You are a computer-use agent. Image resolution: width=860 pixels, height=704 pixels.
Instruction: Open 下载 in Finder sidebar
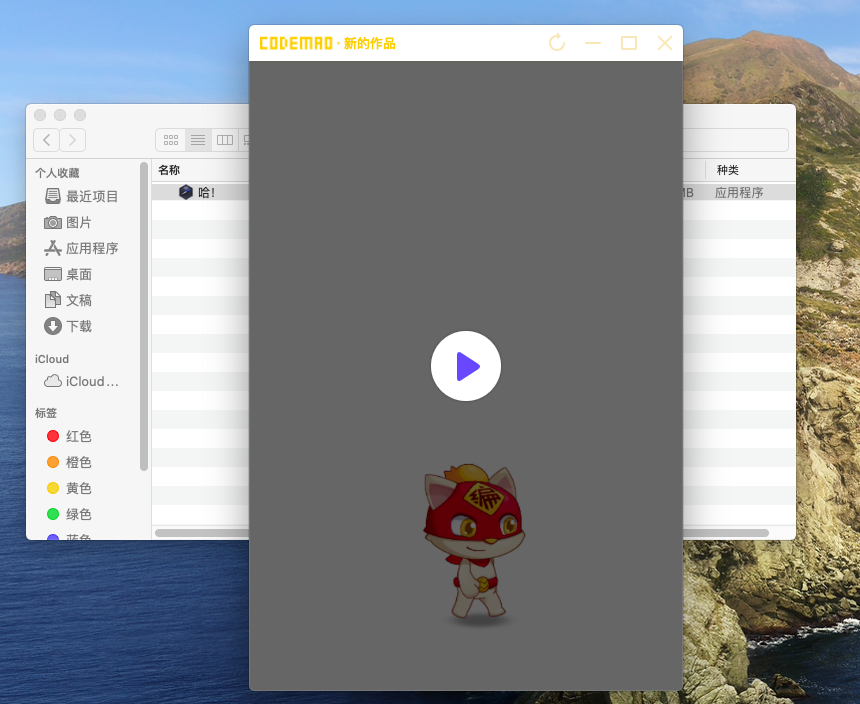click(68, 326)
